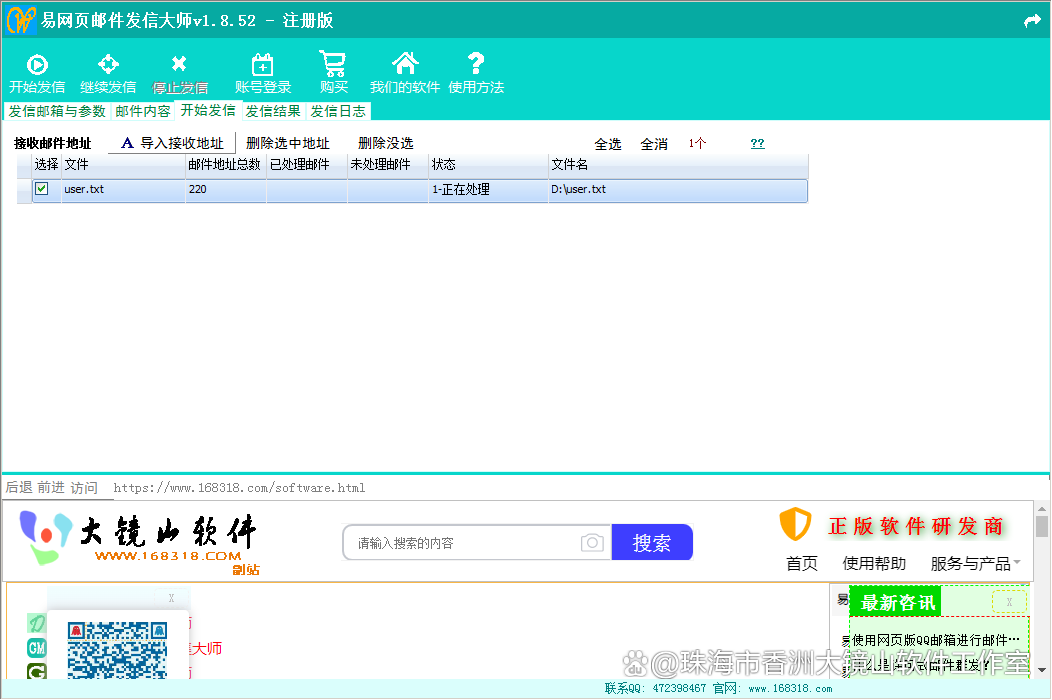1052x700 pixels.
Task: Click the camera icon in search box
Action: pos(592,543)
